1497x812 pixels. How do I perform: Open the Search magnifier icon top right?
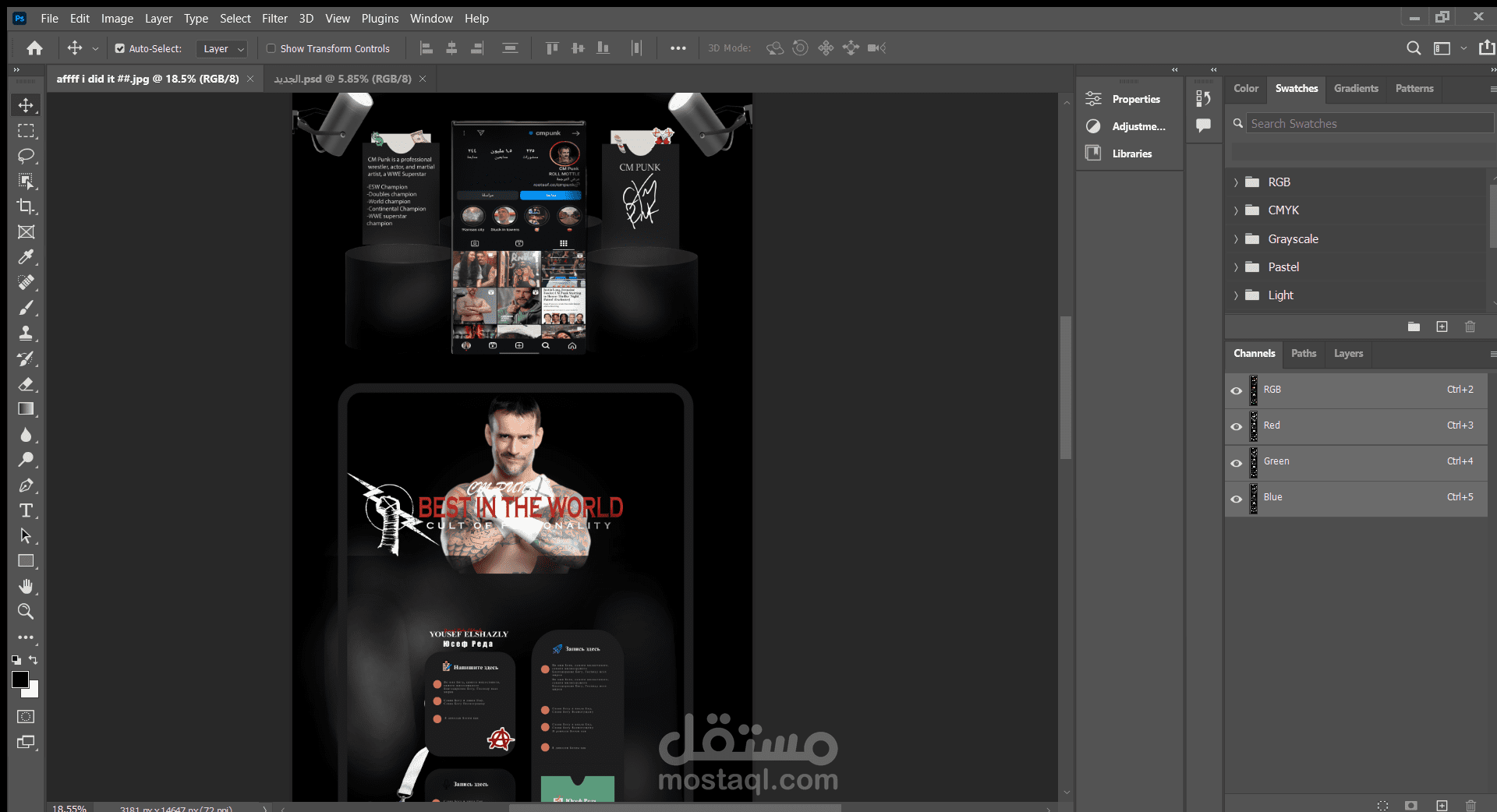tap(1413, 48)
